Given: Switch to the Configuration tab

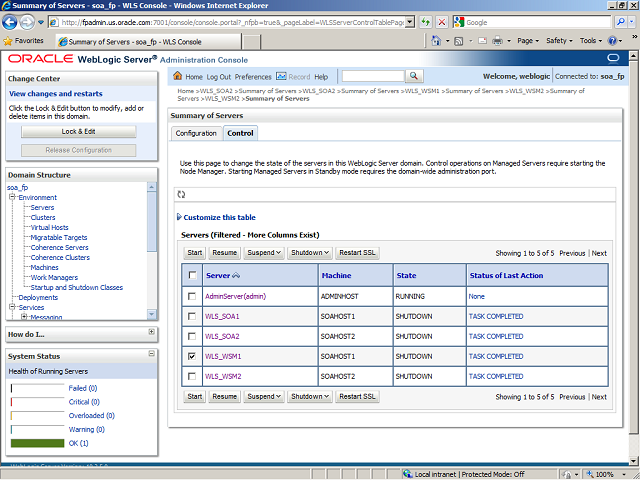Looking at the screenshot, I should pyautogui.click(x=196, y=133).
